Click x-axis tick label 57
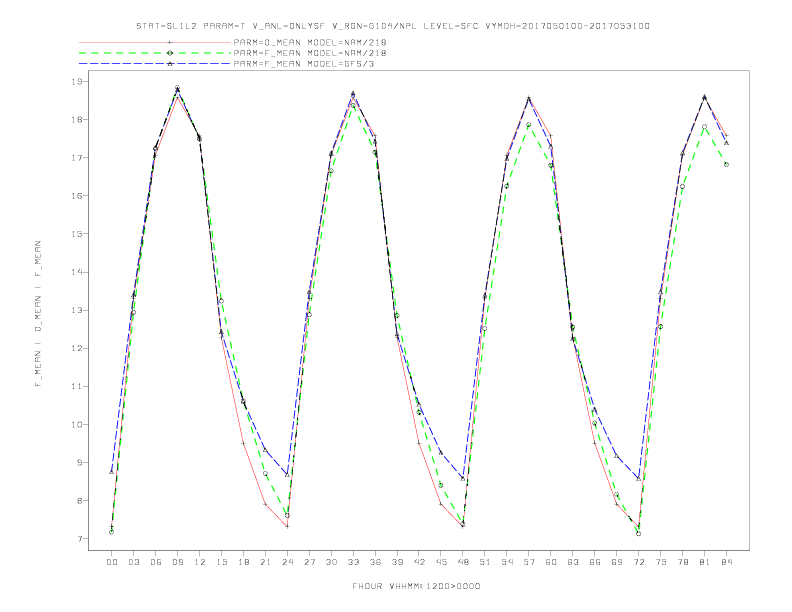Screen dimensions: 792x612 pyautogui.click(x=529, y=562)
